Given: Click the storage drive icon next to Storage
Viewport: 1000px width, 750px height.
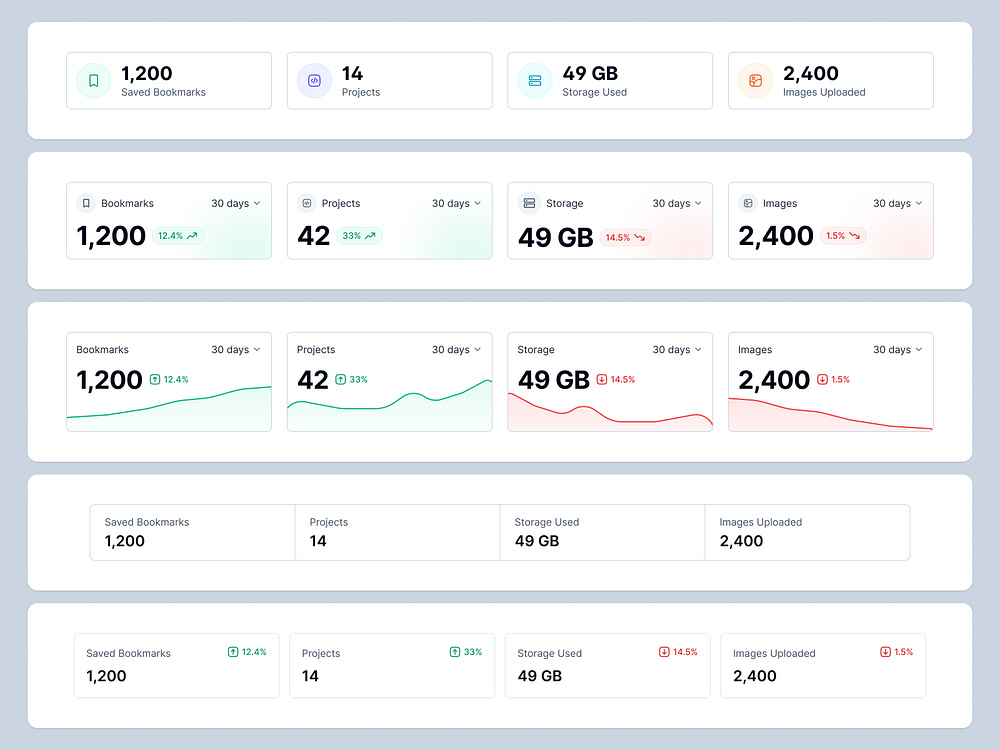Looking at the screenshot, I should pyautogui.click(x=529, y=203).
